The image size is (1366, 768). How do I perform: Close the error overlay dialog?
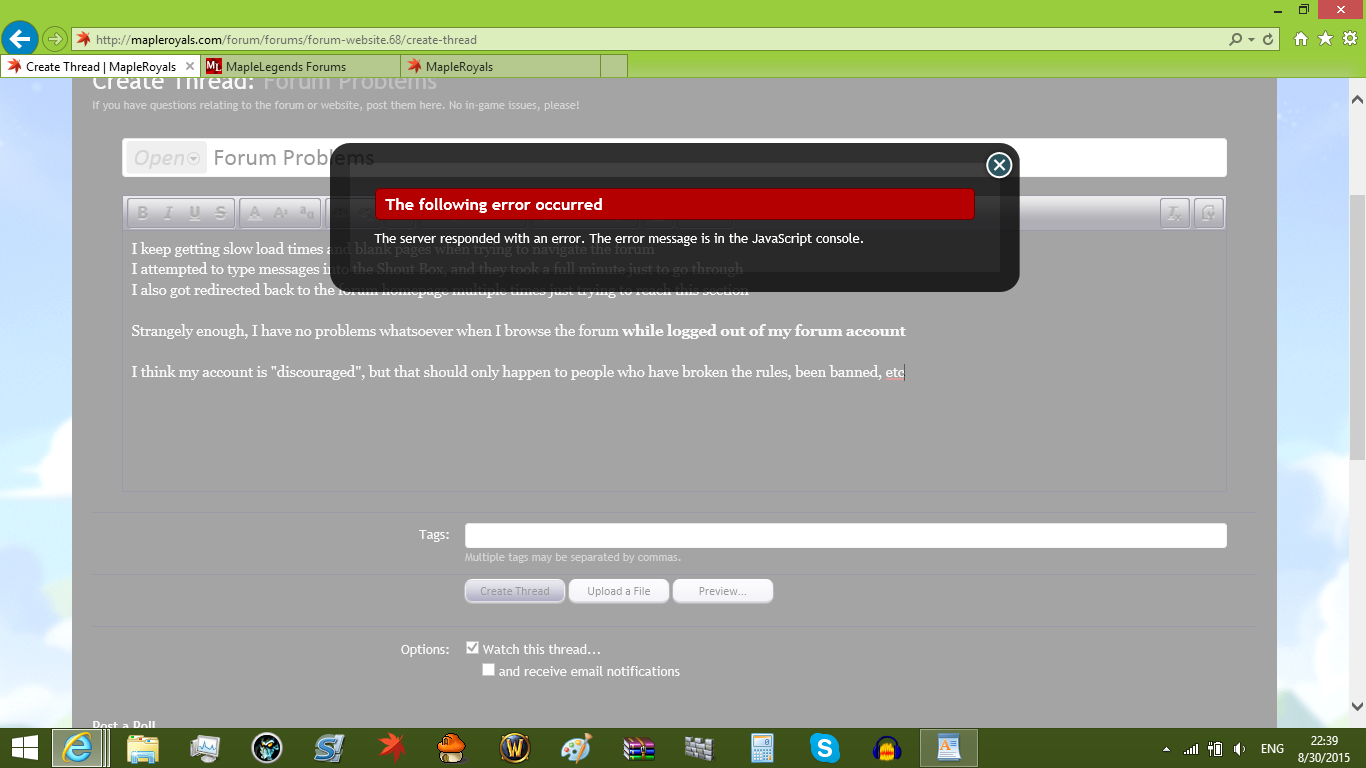(999, 165)
